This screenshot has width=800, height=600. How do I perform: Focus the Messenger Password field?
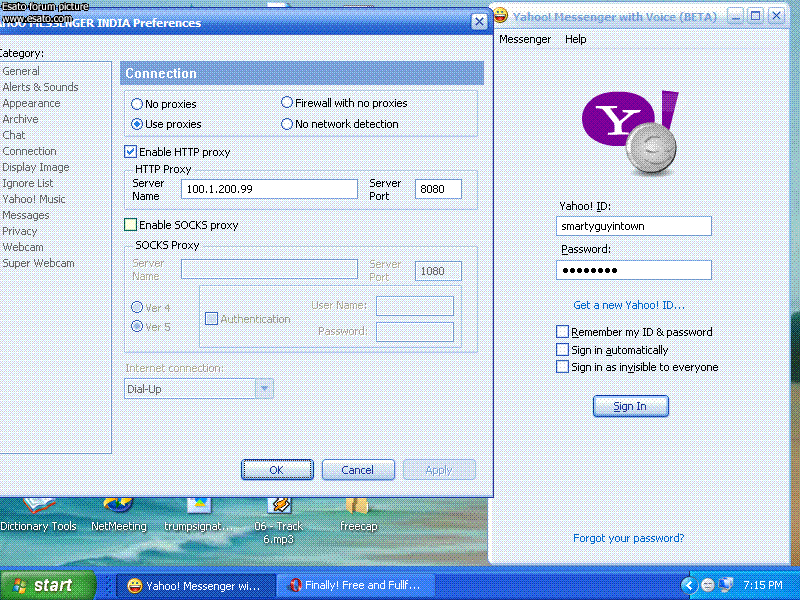point(634,270)
